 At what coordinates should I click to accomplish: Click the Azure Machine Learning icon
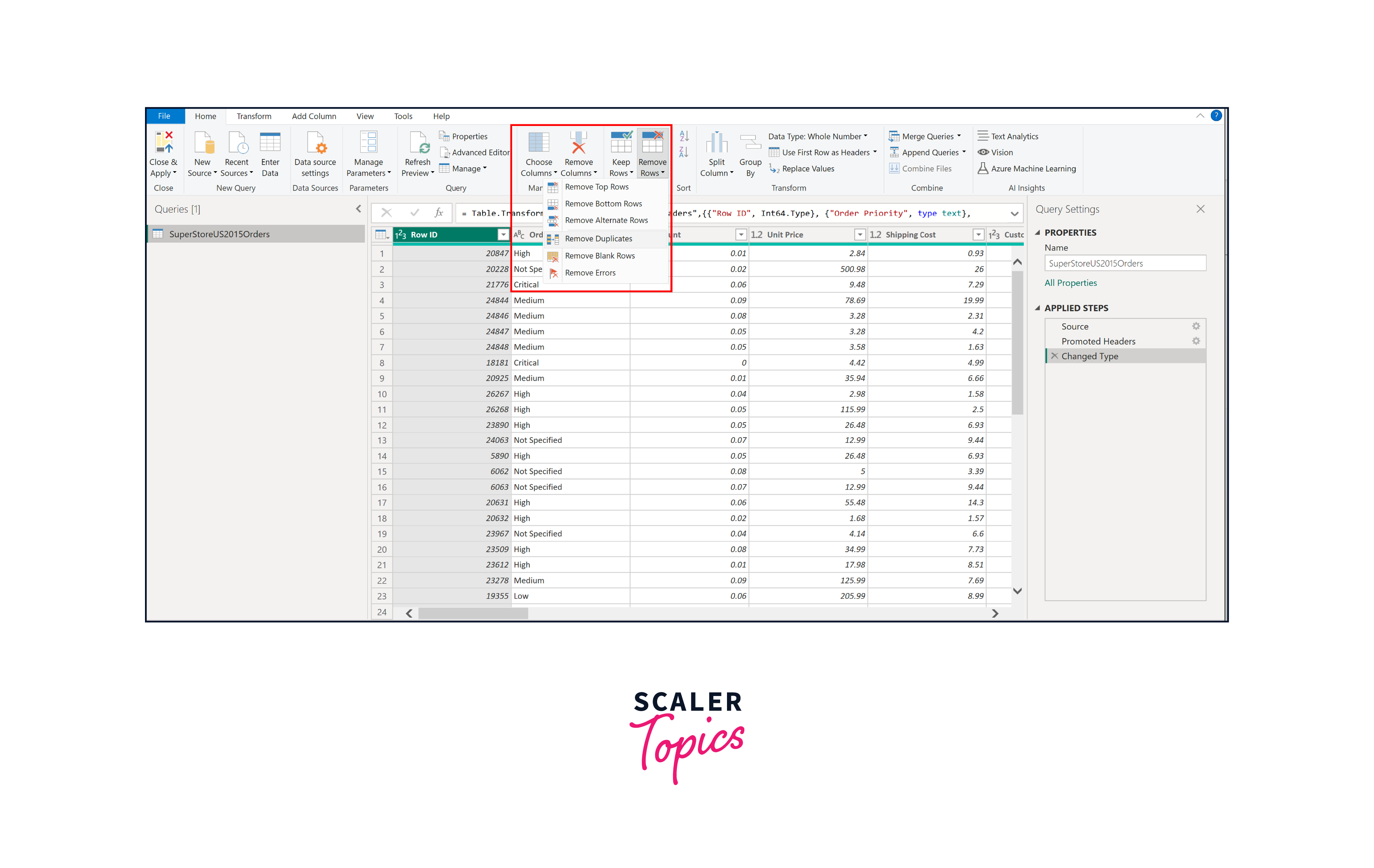click(1027, 168)
